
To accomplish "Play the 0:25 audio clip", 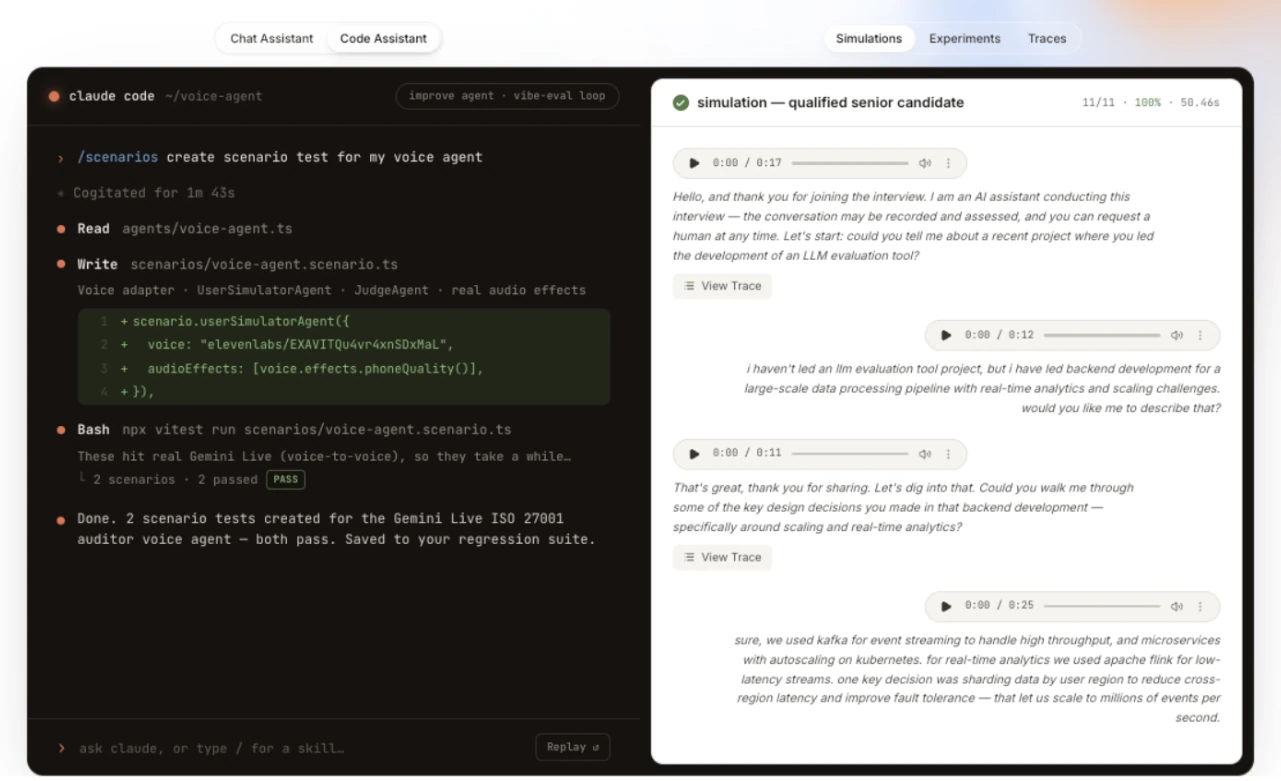I will (947, 606).
